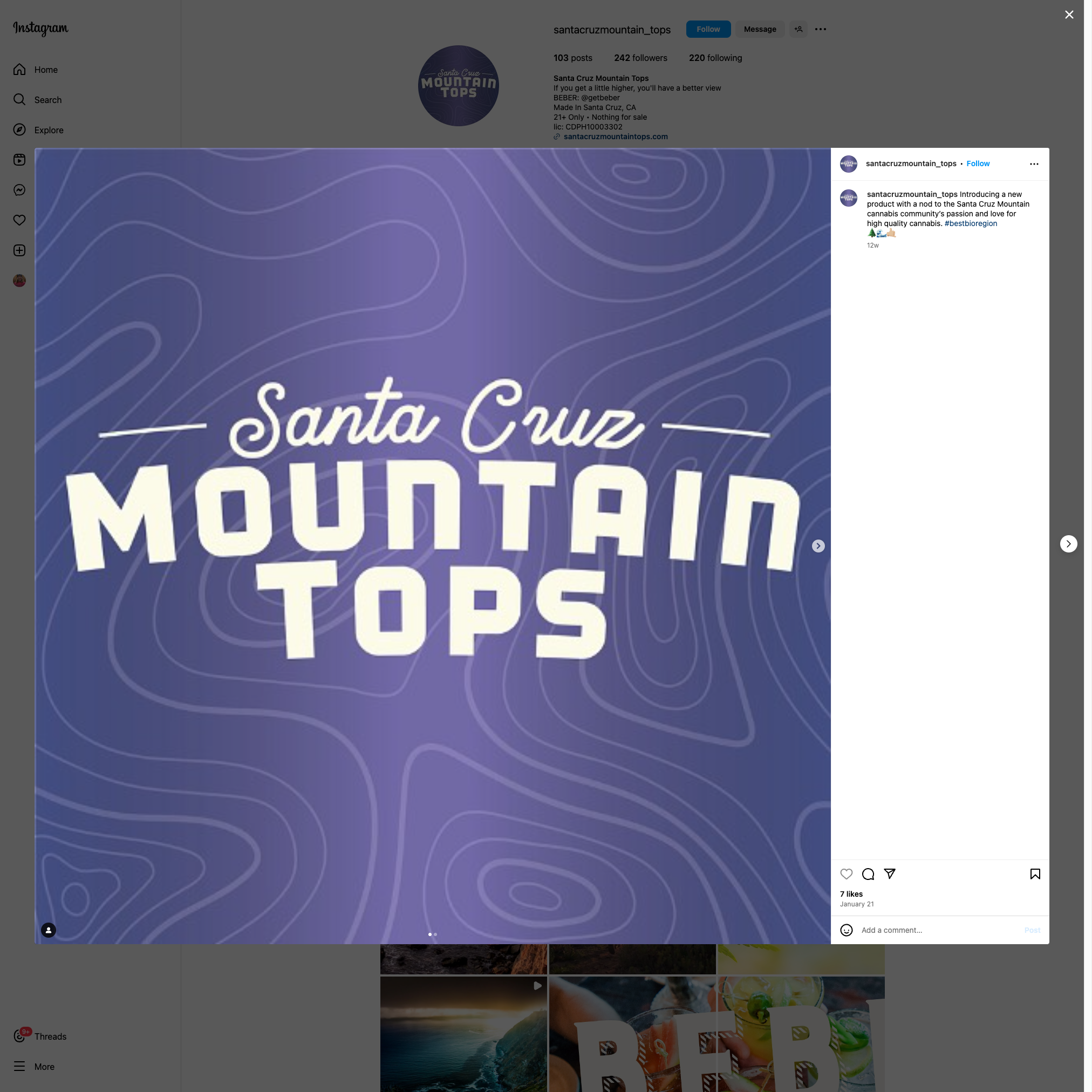Advance to the next carousel image
The image size is (1092, 1092).
pyautogui.click(x=818, y=546)
